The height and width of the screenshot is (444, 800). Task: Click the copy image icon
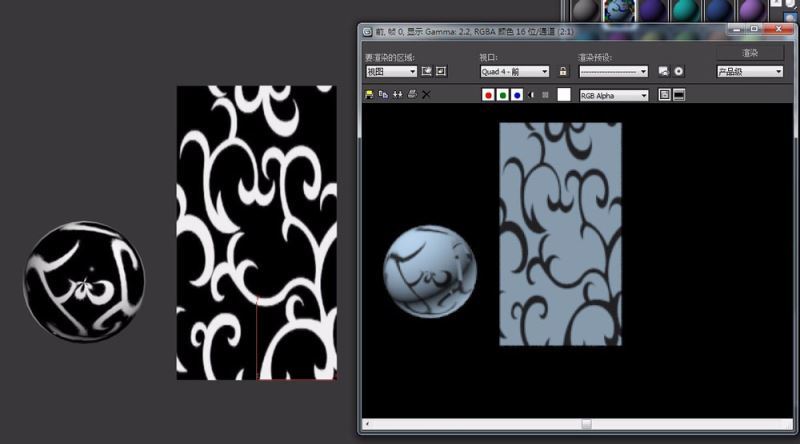(x=383, y=95)
